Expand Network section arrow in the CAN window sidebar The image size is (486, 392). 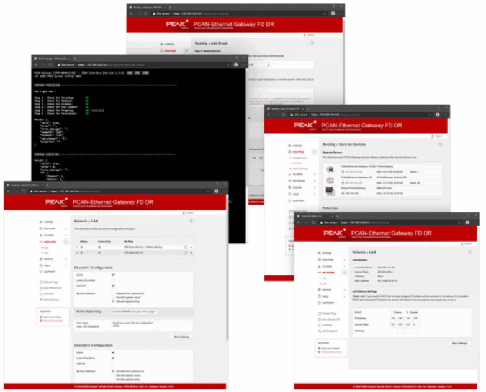point(66,242)
